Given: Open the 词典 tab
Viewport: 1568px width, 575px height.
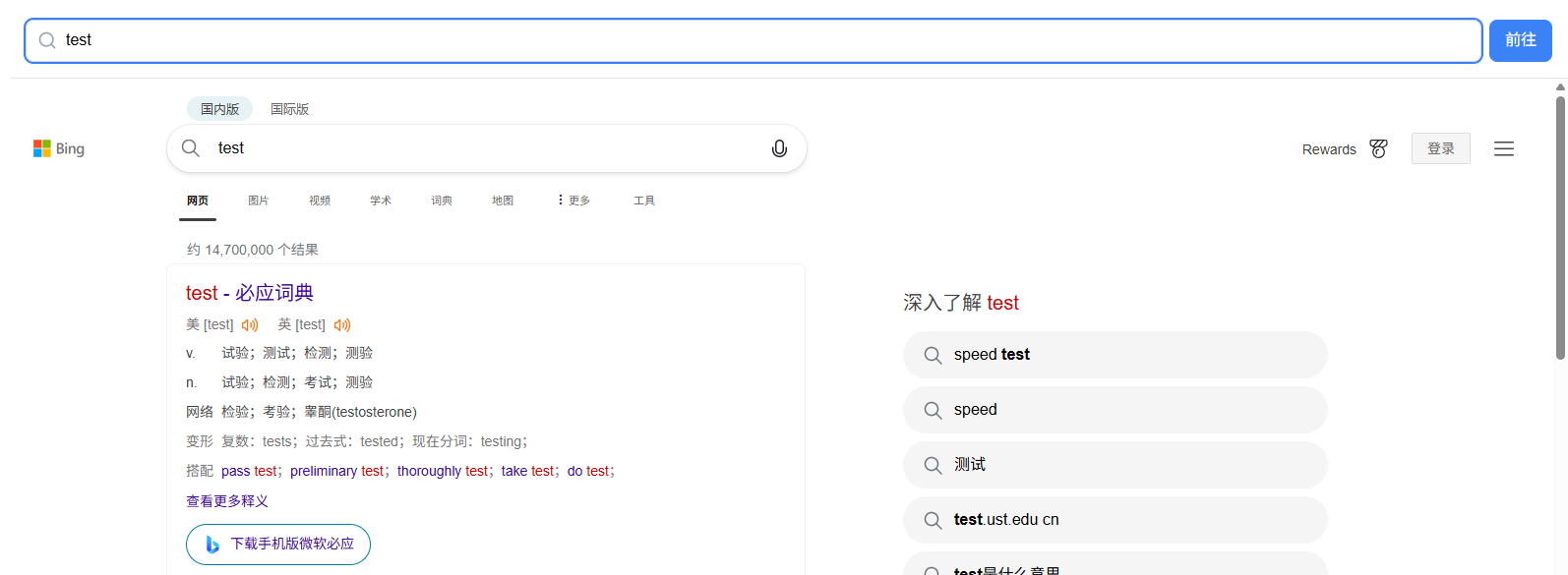Looking at the screenshot, I should pos(442,201).
